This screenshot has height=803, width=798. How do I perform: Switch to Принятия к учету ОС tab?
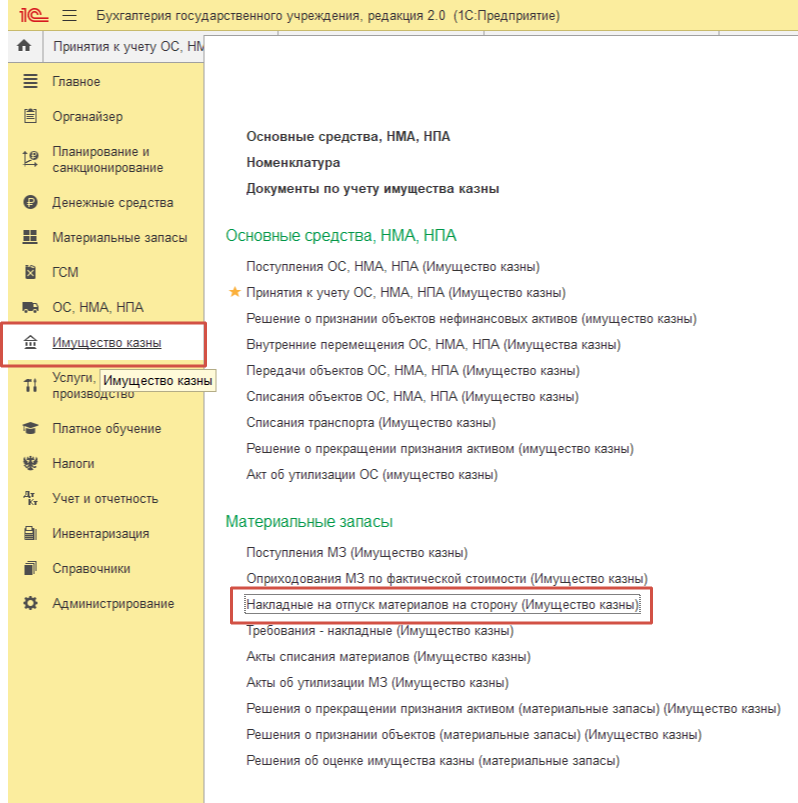(128, 47)
